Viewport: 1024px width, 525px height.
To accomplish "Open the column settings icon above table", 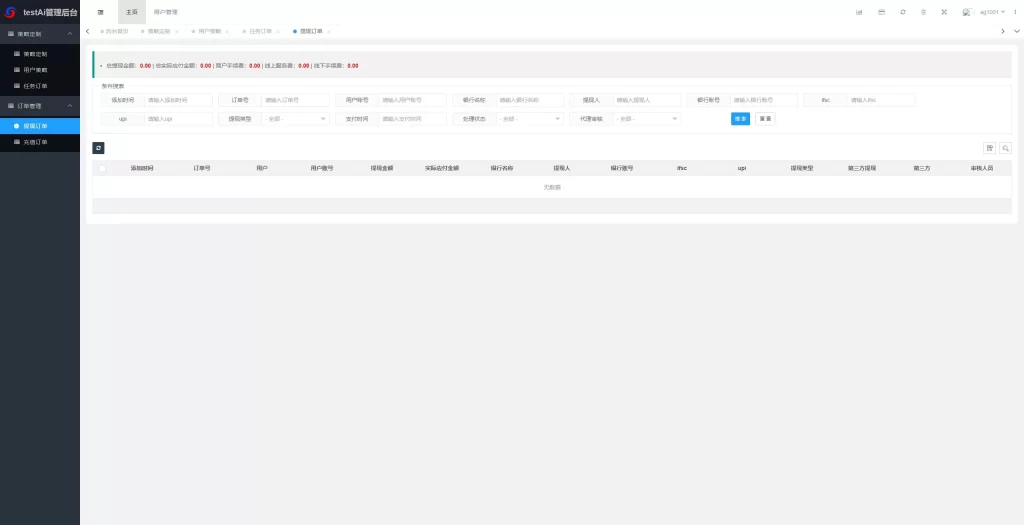I will coord(989,148).
